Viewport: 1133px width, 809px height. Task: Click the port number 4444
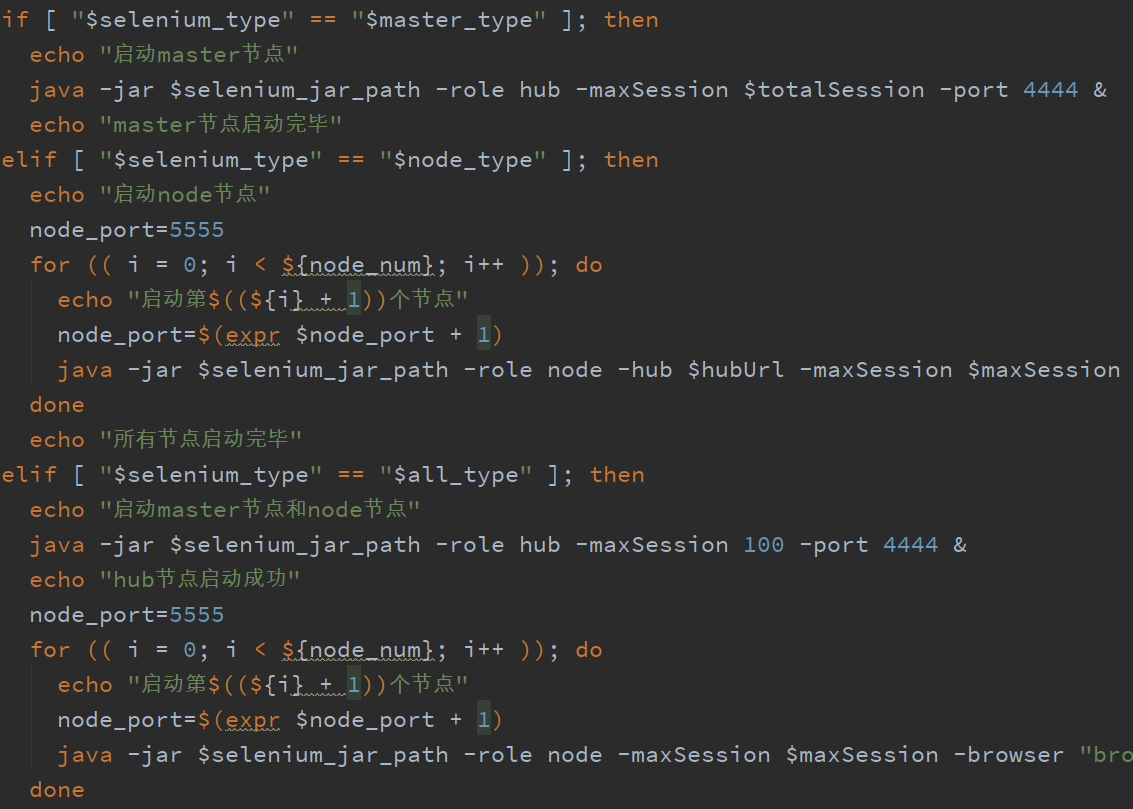(x=1049, y=89)
